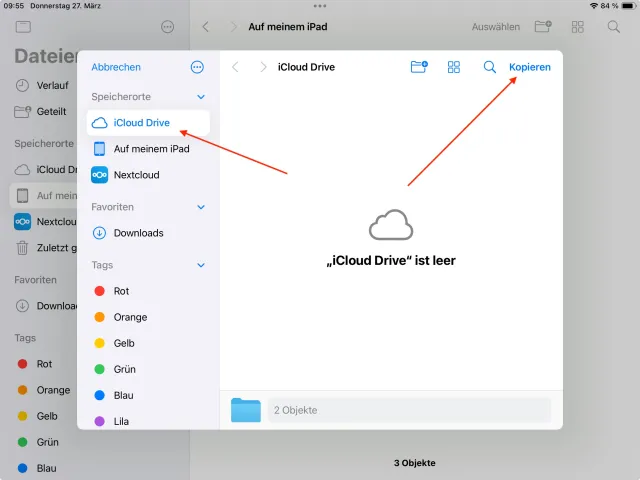Choose the Grün tag in the dialog
Screen dimensions: 640x480
(x=148, y=369)
